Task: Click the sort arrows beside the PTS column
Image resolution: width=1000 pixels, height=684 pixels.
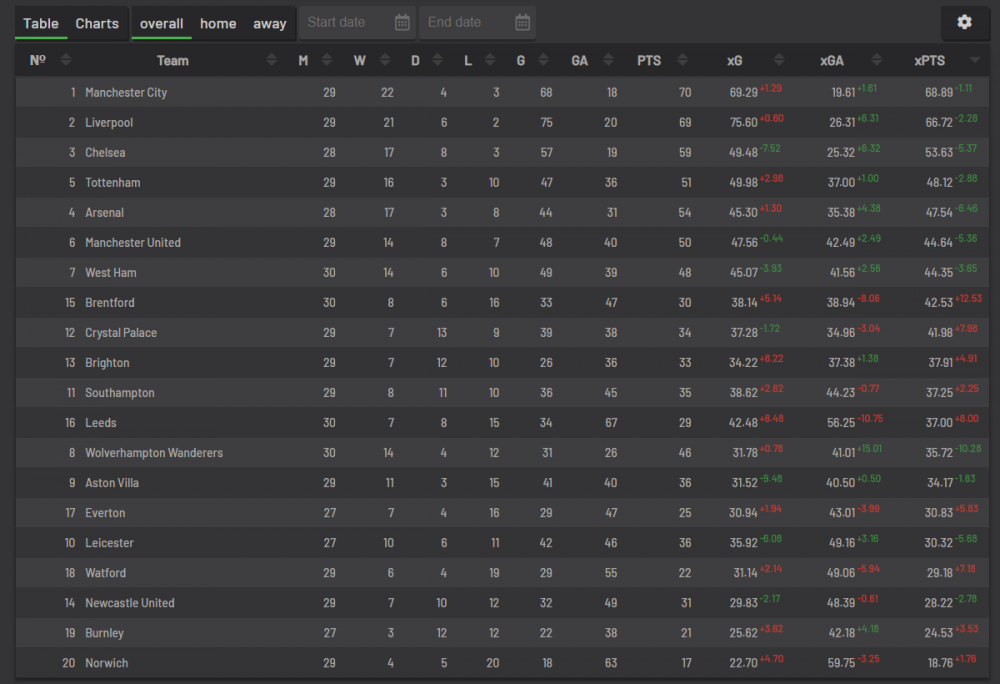Action: 681,61
